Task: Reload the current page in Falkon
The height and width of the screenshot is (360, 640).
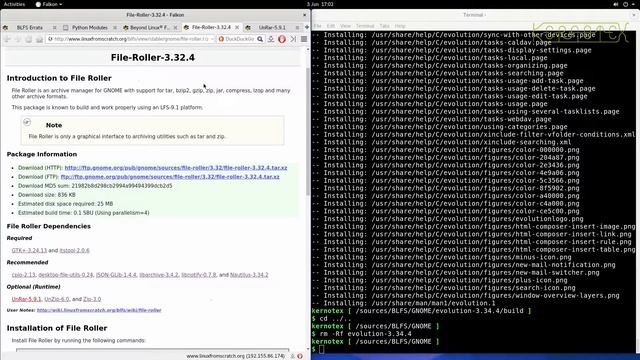Action: click(29, 39)
